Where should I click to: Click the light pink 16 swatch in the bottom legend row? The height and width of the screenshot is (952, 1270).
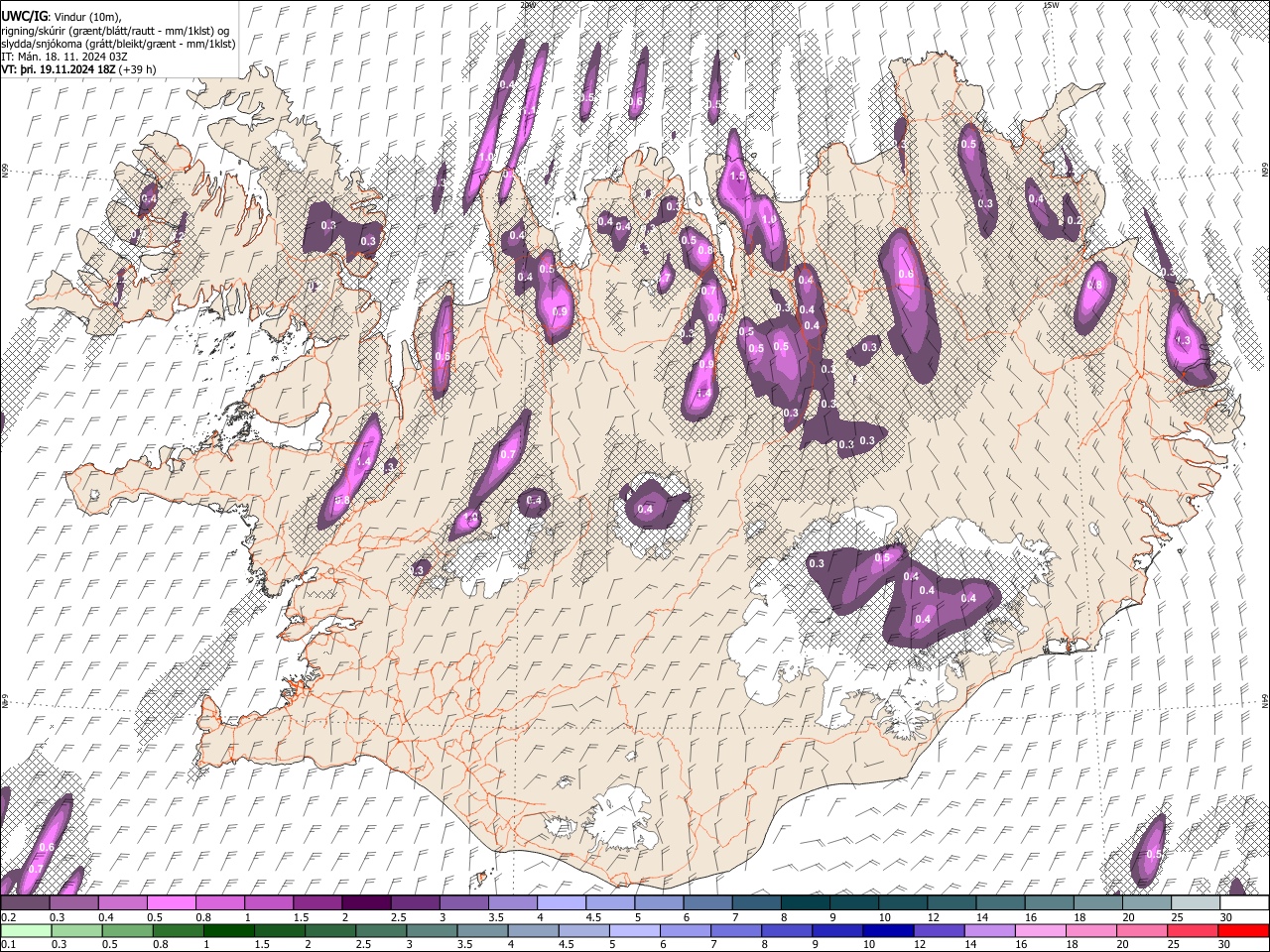click(1040, 930)
